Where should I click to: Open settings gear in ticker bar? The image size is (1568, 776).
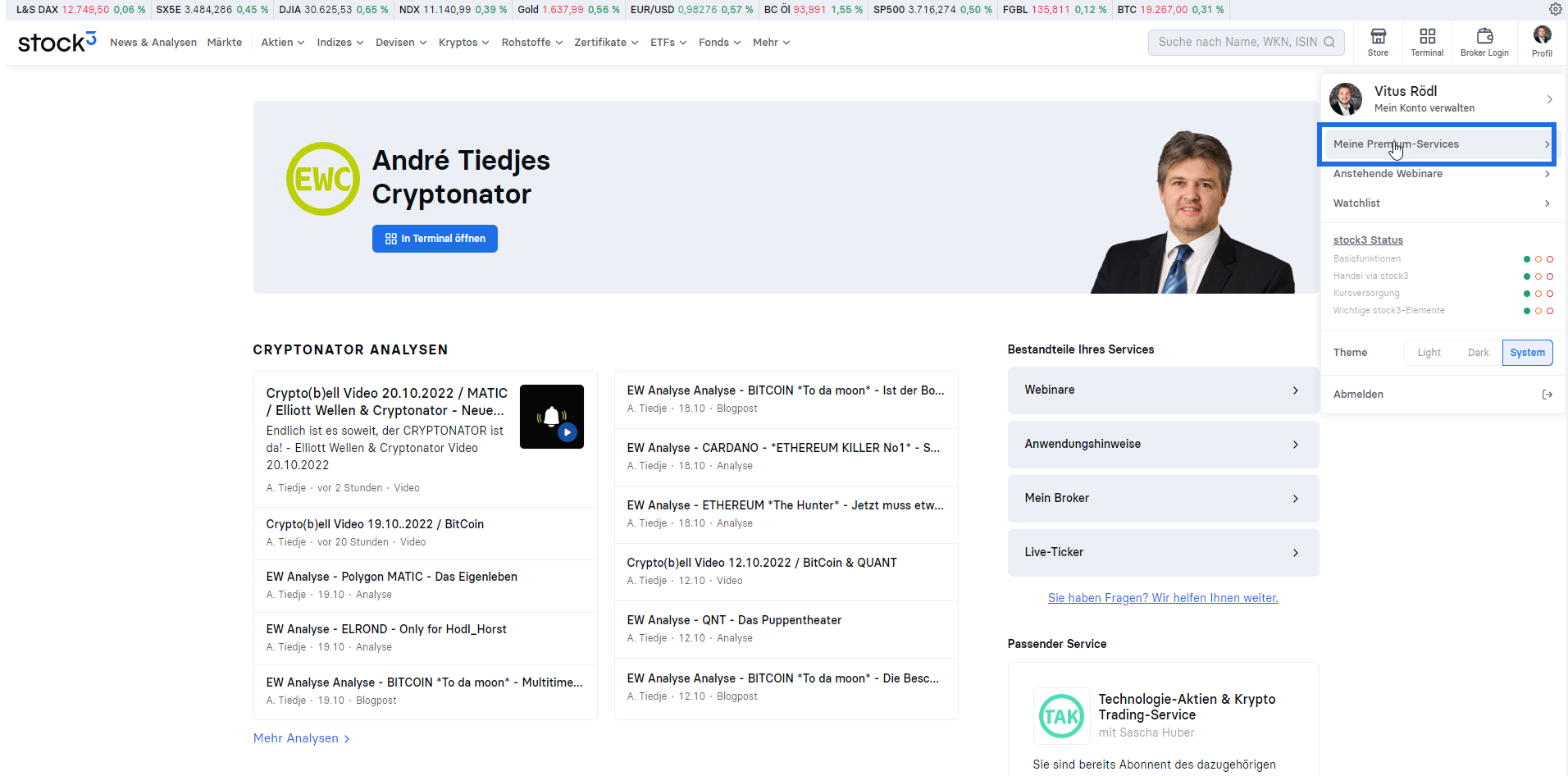(x=1555, y=9)
